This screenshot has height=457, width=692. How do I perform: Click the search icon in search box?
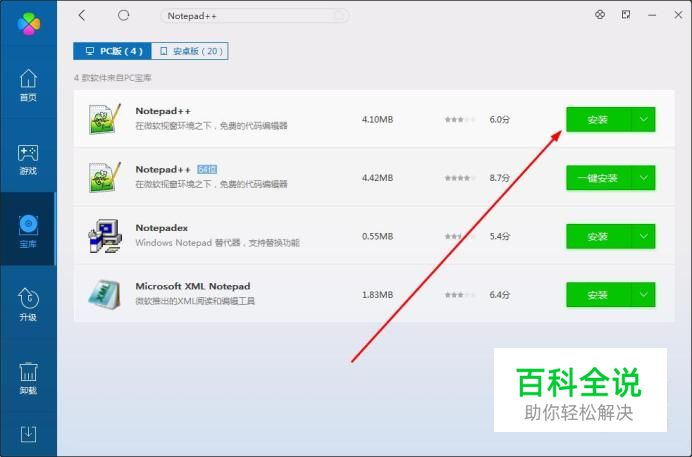339,16
